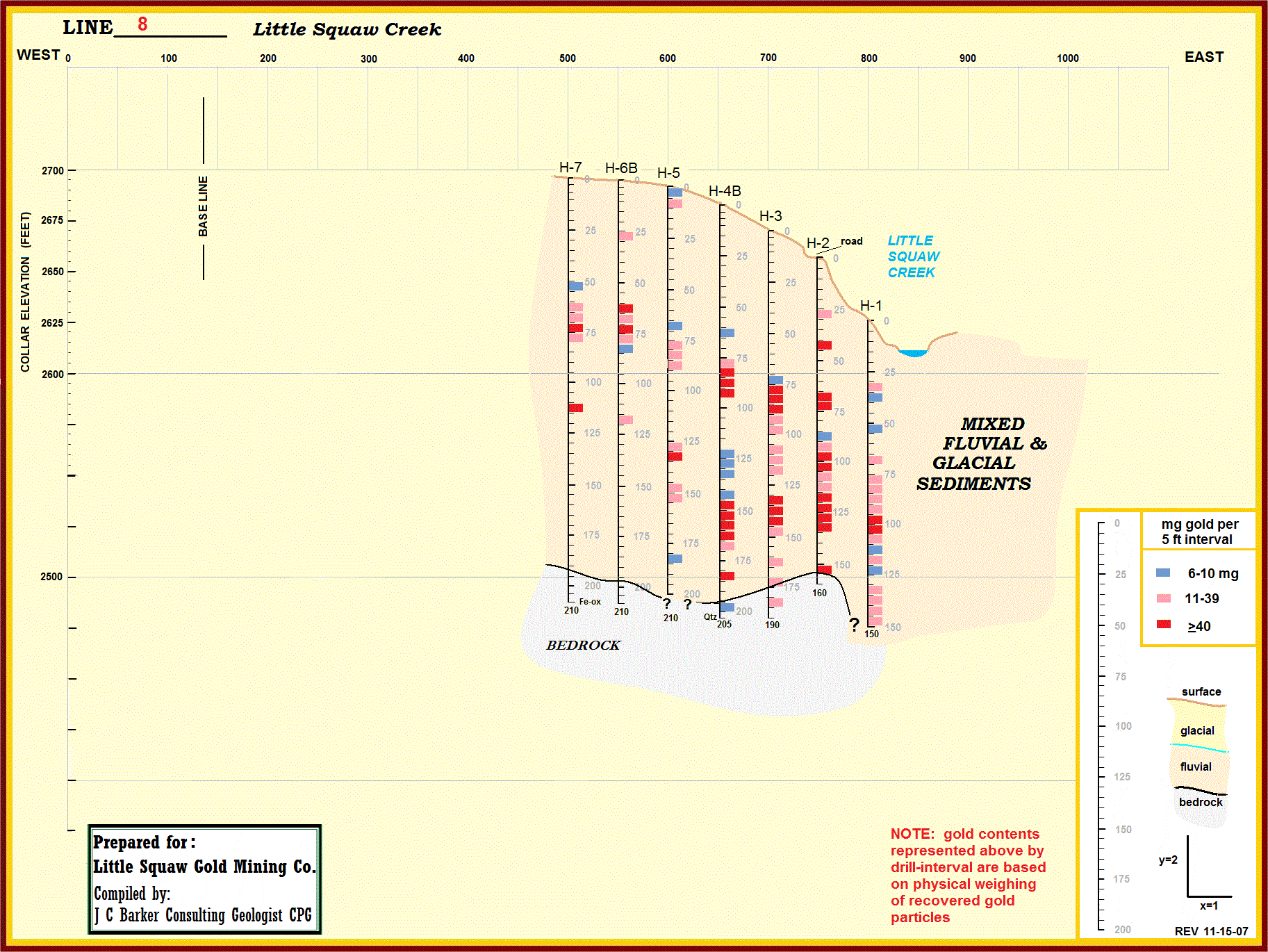
Task: Click the MIXED FLUVIAL & GLACIAL SEDIMENTS label
Action: coord(982,454)
